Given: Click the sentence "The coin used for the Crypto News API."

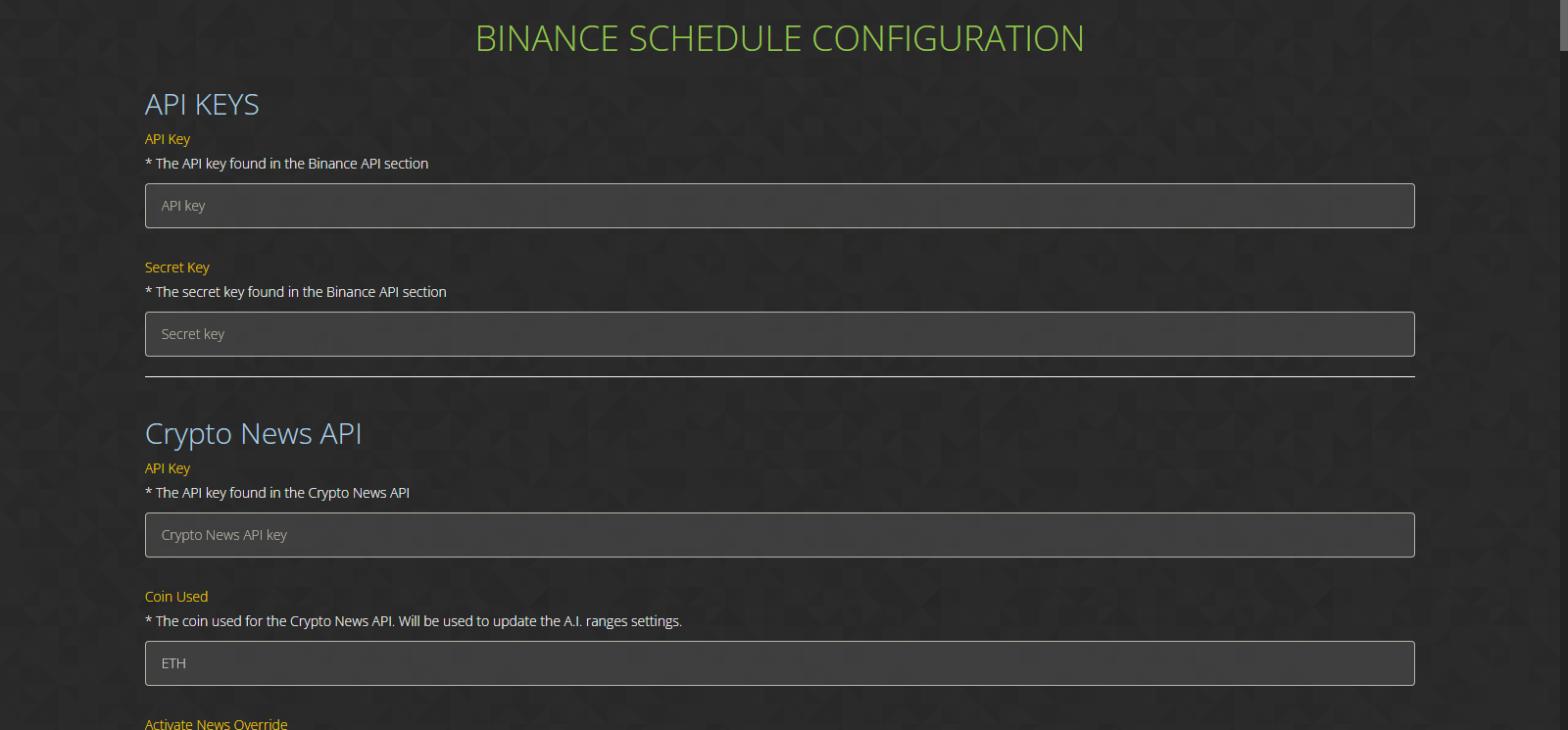Looking at the screenshot, I should [274, 621].
